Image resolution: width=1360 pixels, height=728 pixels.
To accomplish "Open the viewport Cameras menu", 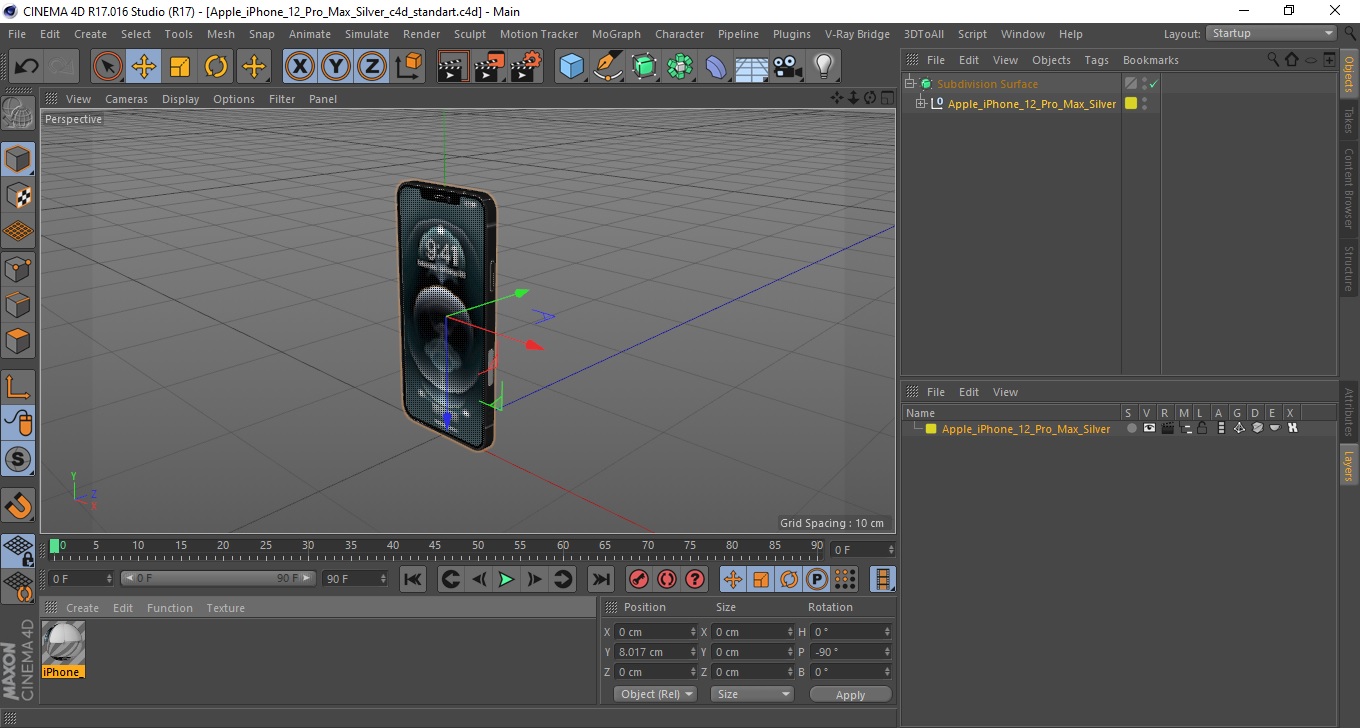I will pyautogui.click(x=126, y=99).
